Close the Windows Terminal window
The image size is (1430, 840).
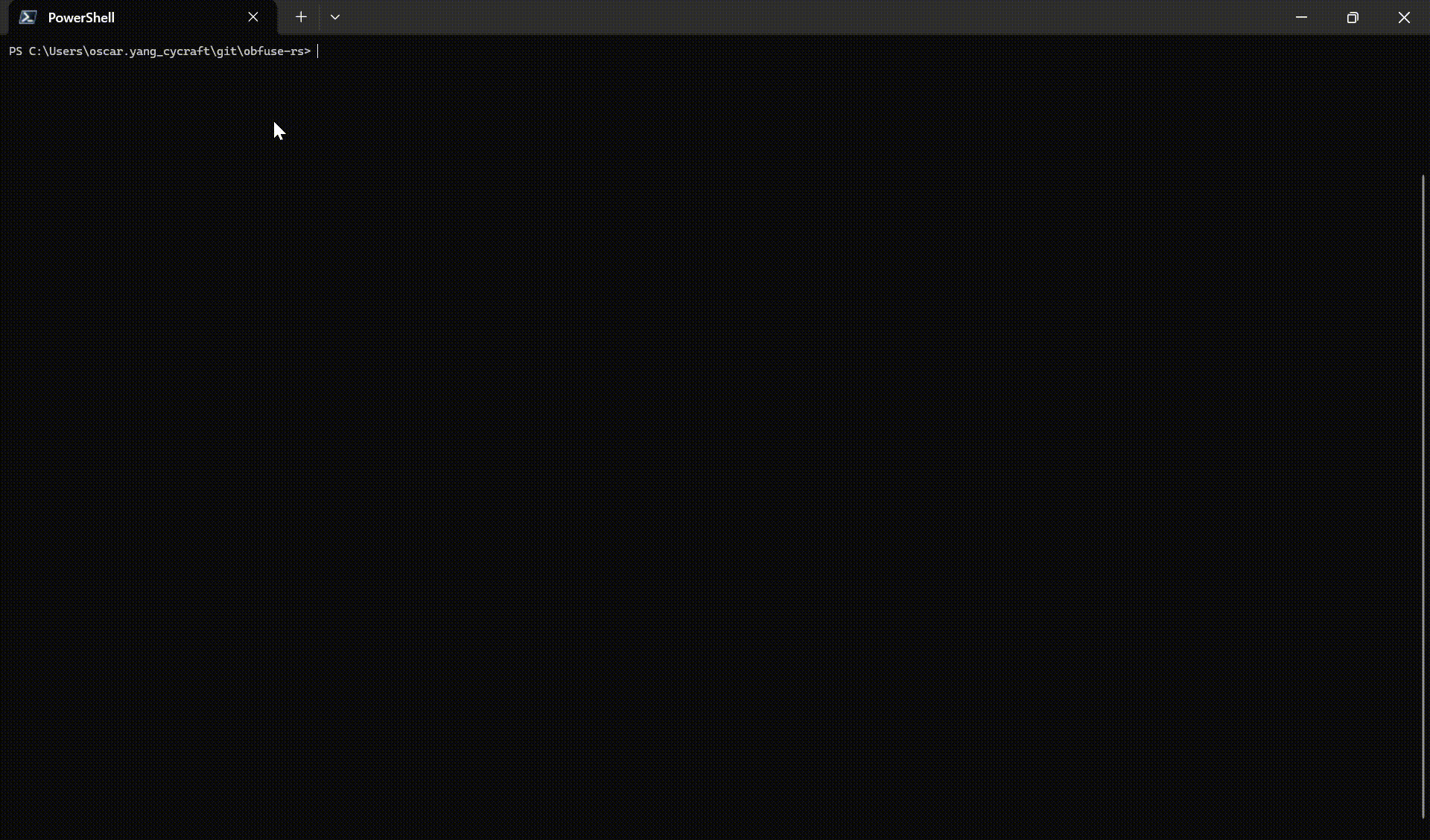1404,17
